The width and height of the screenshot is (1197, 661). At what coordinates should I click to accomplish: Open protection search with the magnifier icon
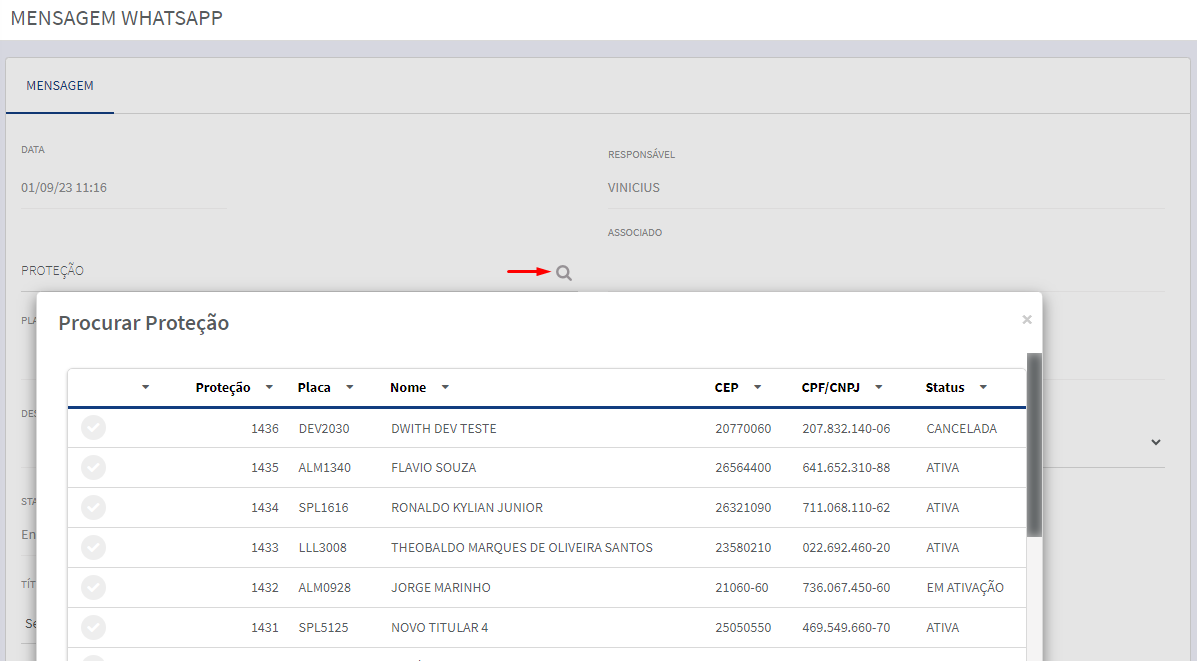563,272
